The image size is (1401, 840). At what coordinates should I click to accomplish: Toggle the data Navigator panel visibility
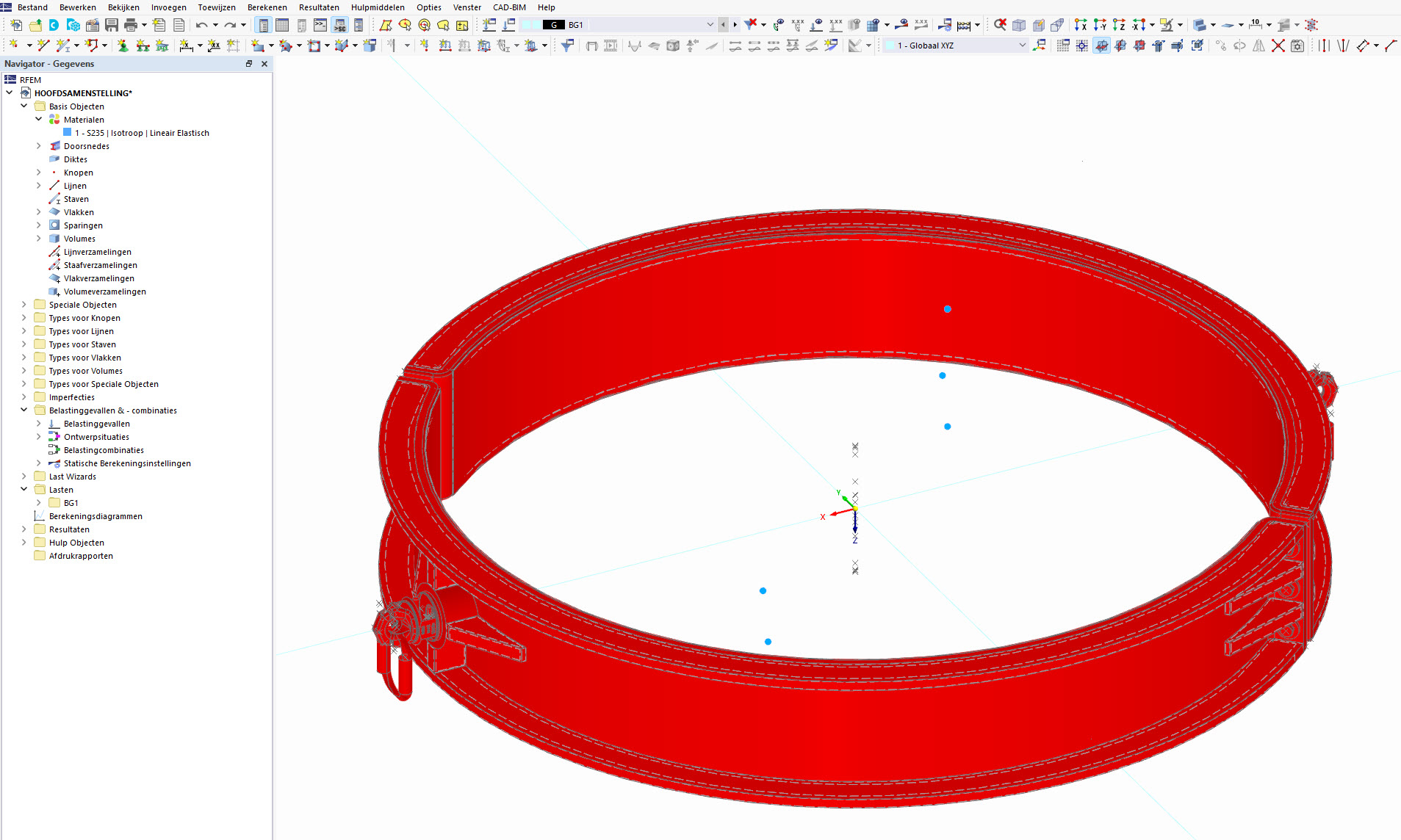click(x=263, y=24)
